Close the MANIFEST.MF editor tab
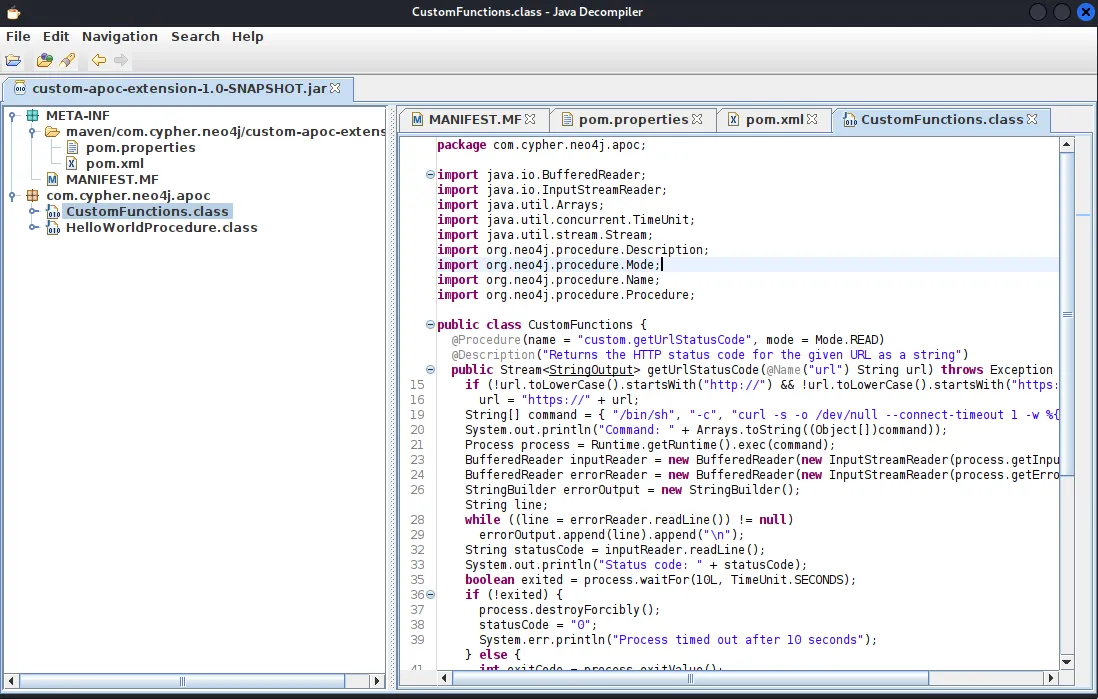1098x699 pixels. 530,120
